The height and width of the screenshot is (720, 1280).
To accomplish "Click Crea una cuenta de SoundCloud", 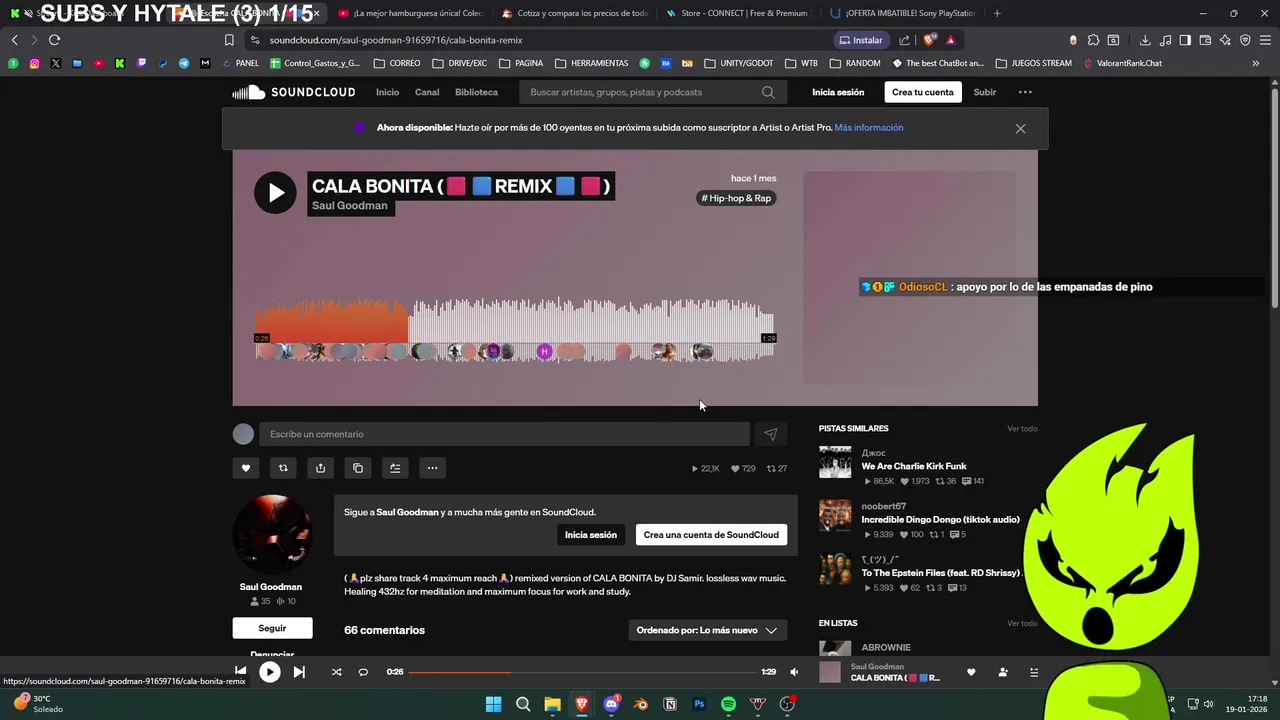I will point(711,535).
